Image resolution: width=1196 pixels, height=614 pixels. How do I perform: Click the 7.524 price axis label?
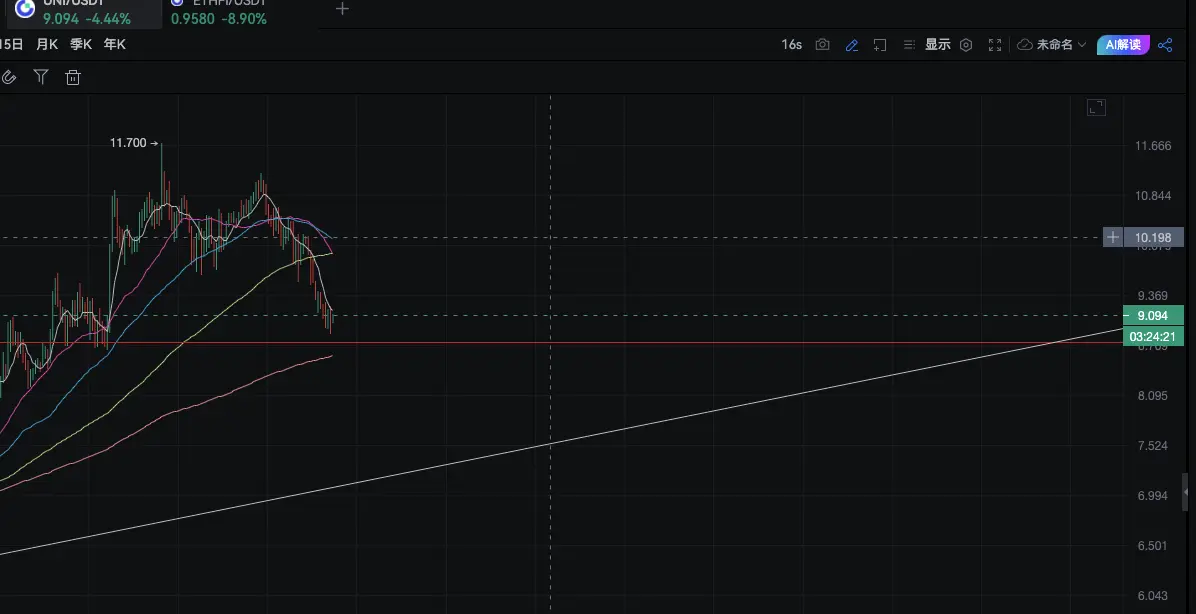pyautogui.click(x=1153, y=445)
